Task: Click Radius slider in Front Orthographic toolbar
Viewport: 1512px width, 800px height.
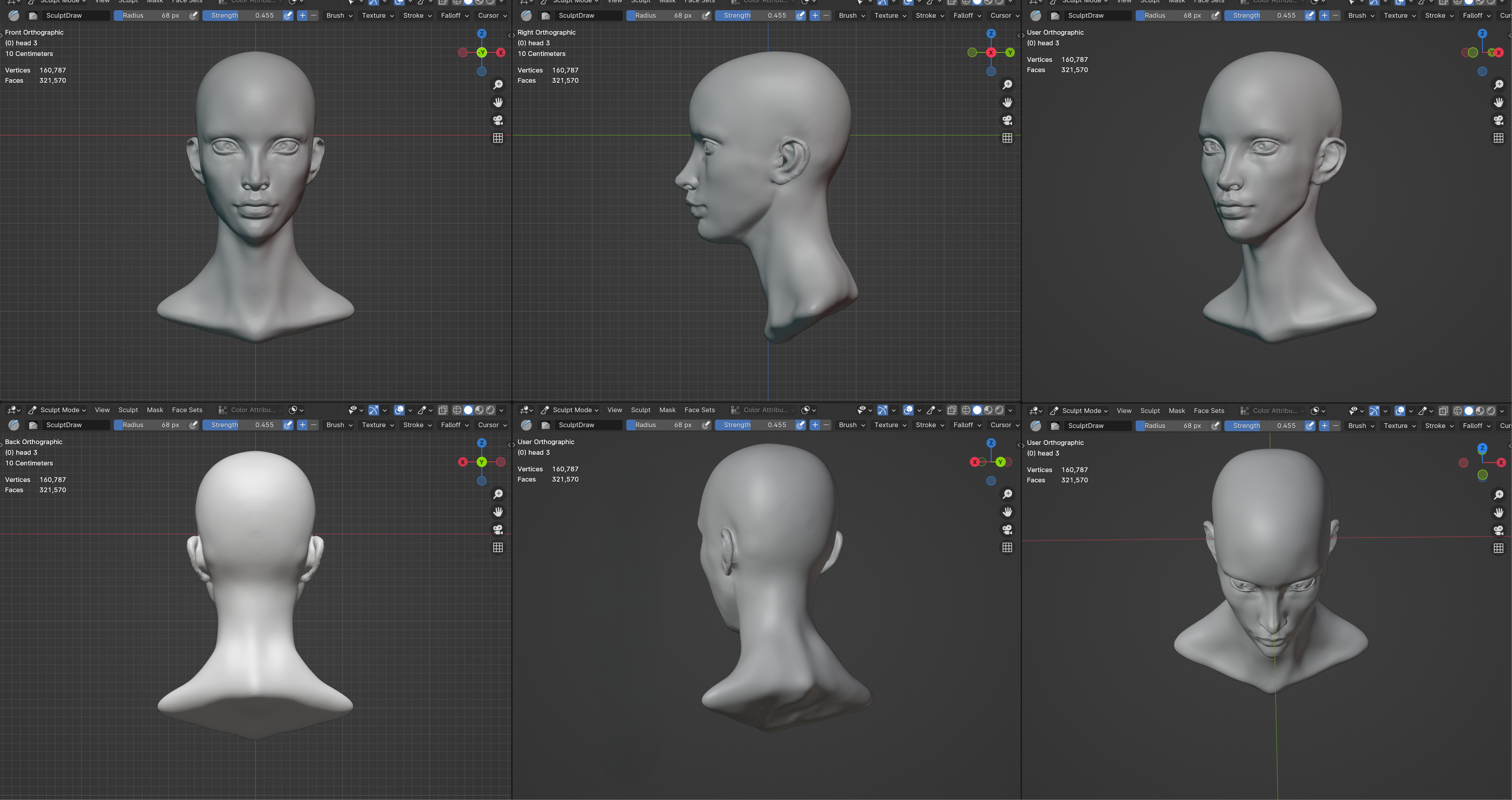Action: [x=151, y=15]
